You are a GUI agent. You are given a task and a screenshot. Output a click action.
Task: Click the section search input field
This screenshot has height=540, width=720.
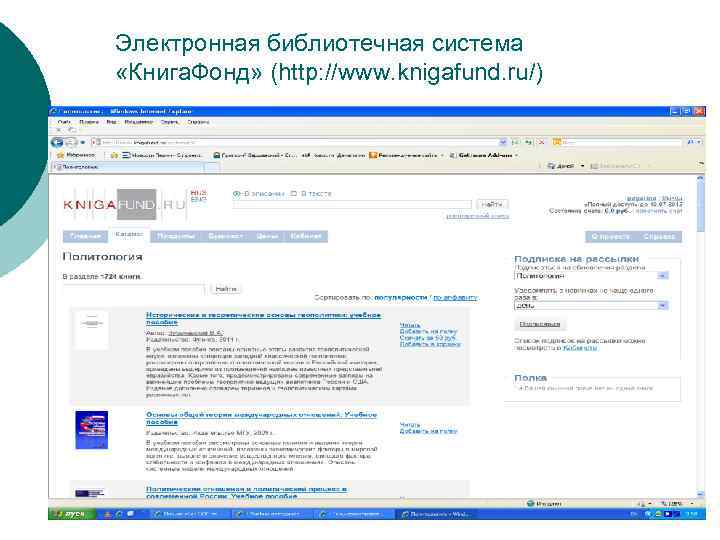coord(134,289)
